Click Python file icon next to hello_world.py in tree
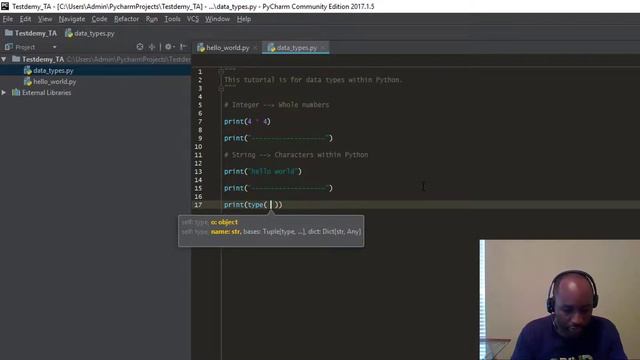Screen dimensions: 640x360 (27, 82)
